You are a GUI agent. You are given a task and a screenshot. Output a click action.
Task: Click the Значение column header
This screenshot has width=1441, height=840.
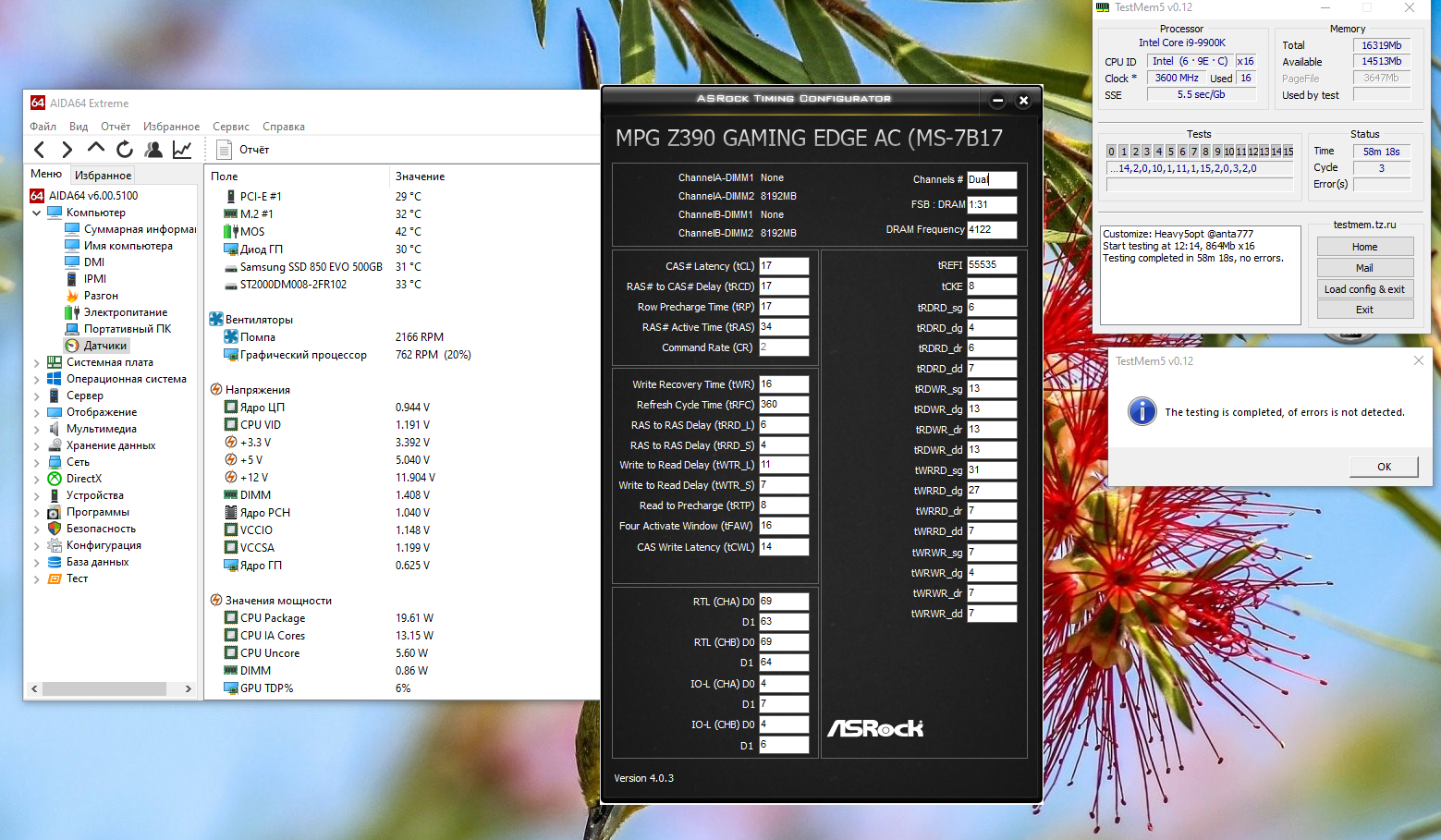(x=421, y=177)
